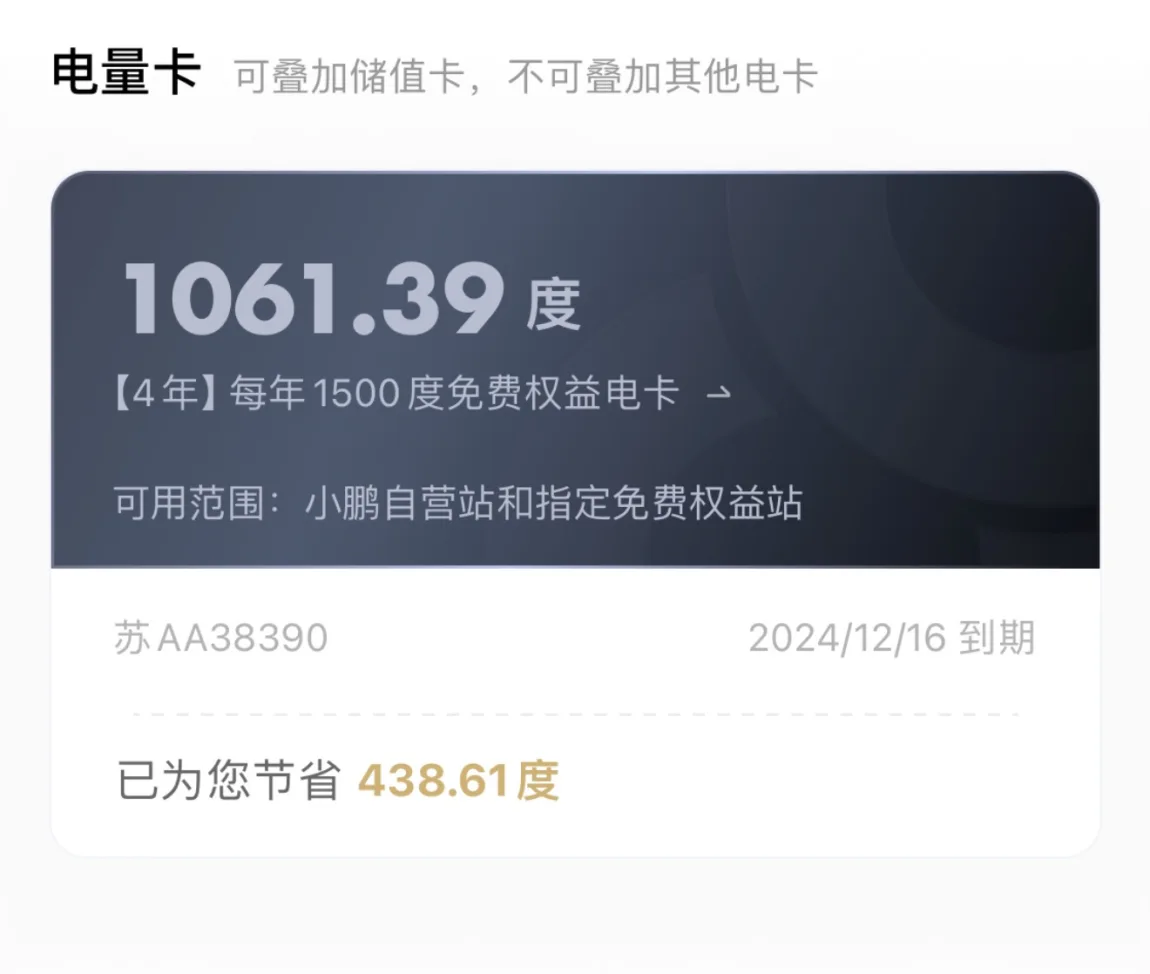Viewport: 1150px width, 974px height.
Task: Select the license plate 苏AA38390
Action: (x=221, y=638)
